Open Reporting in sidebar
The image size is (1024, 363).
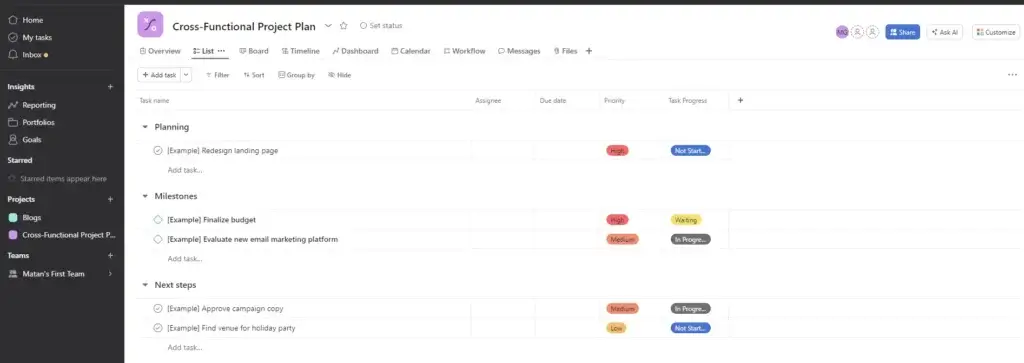point(32,105)
